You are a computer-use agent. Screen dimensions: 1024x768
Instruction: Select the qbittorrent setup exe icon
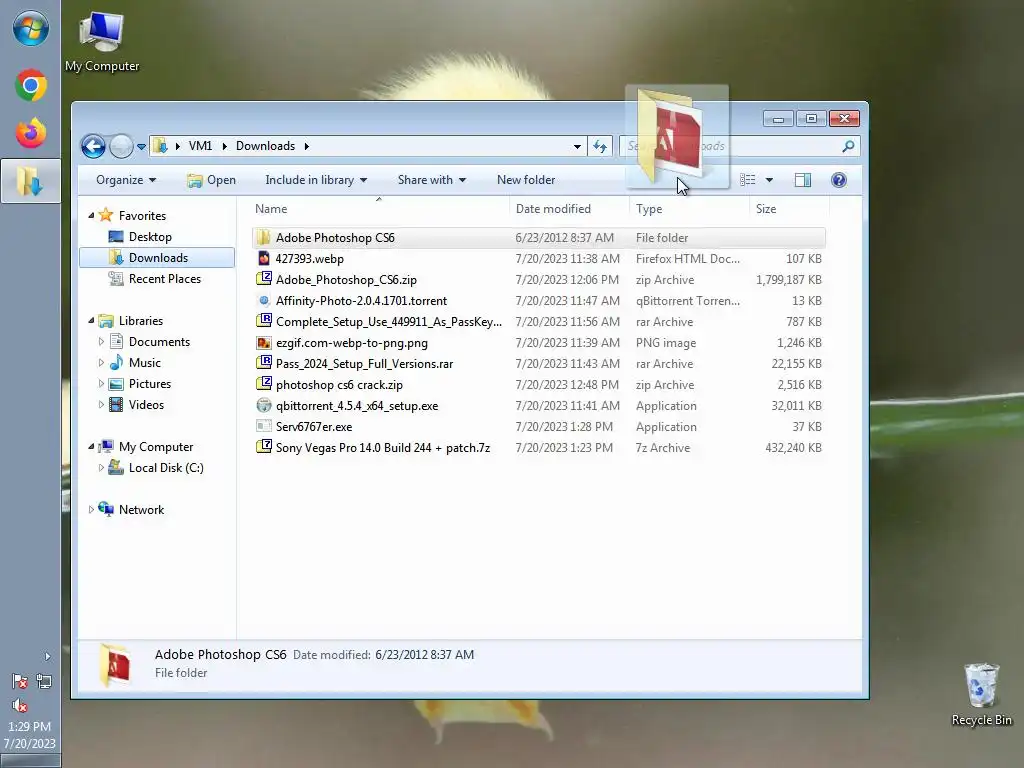coord(263,406)
